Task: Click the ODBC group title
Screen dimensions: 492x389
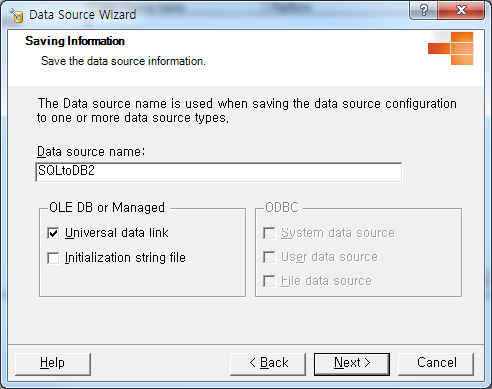Action: click(x=282, y=207)
